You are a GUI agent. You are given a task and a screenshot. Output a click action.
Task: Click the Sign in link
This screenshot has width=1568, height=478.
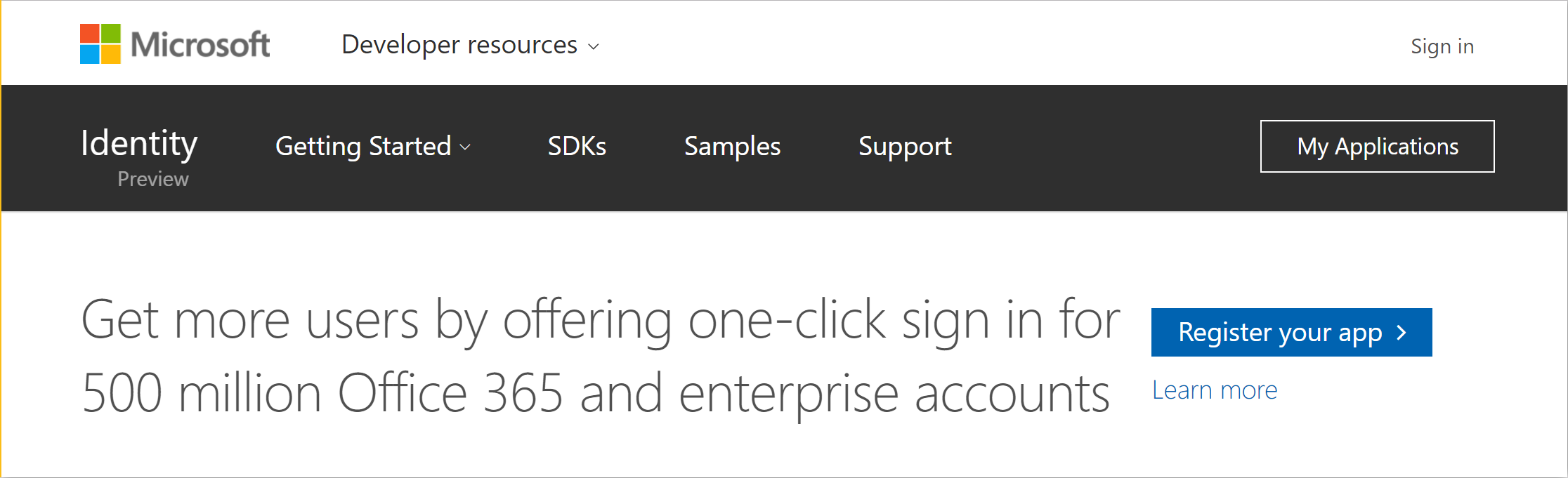point(1442,46)
